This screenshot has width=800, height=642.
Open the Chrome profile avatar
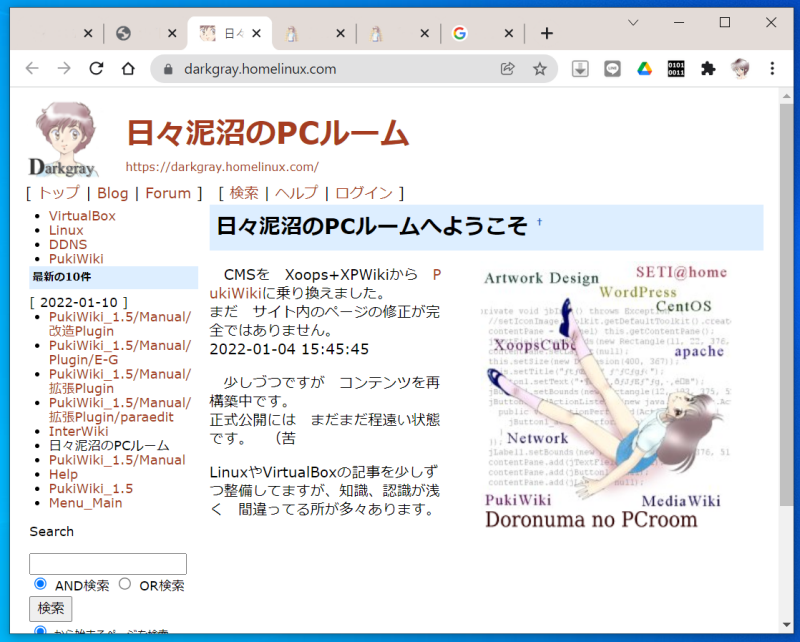[x=740, y=68]
